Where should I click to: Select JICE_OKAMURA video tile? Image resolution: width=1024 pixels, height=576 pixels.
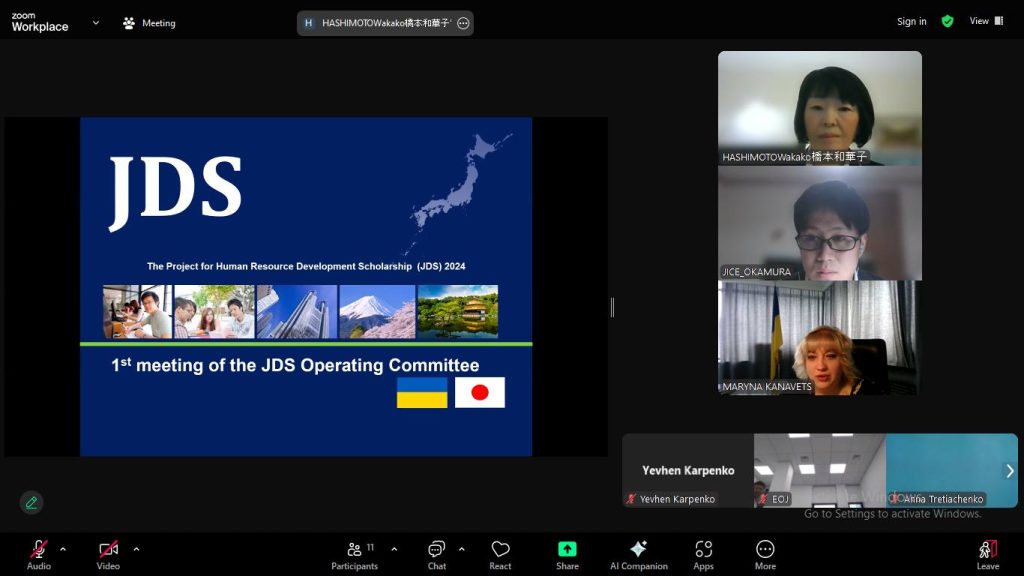click(x=820, y=223)
